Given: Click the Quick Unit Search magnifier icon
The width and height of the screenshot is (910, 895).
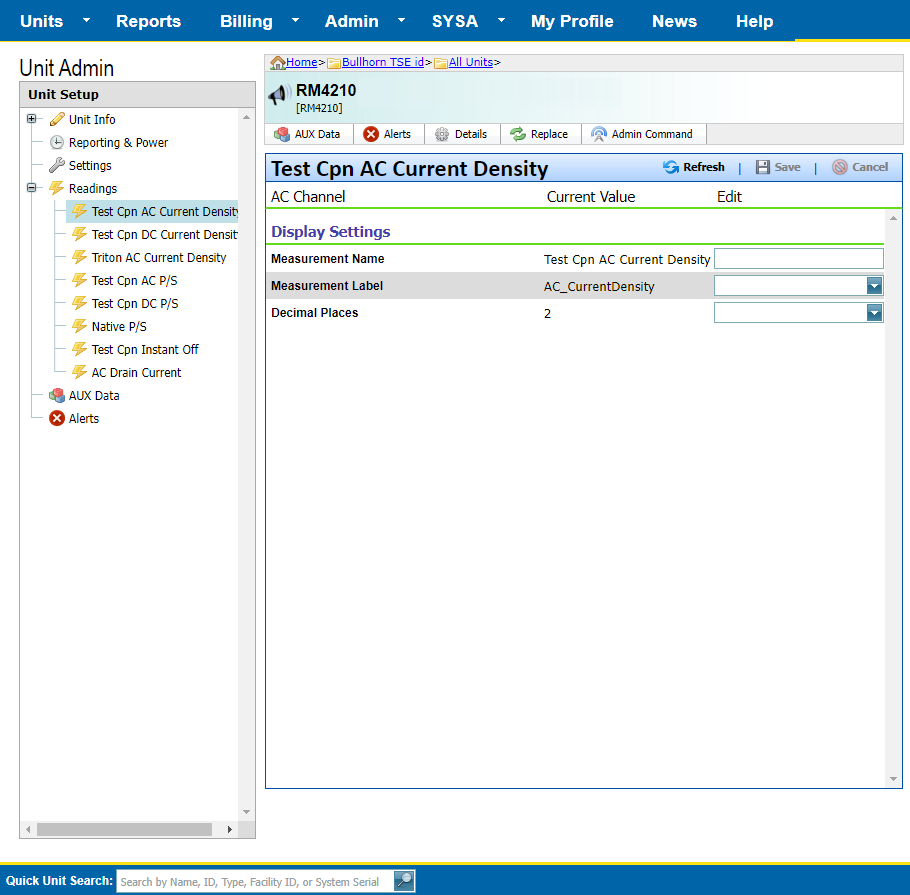Looking at the screenshot, I should [404, 881].
